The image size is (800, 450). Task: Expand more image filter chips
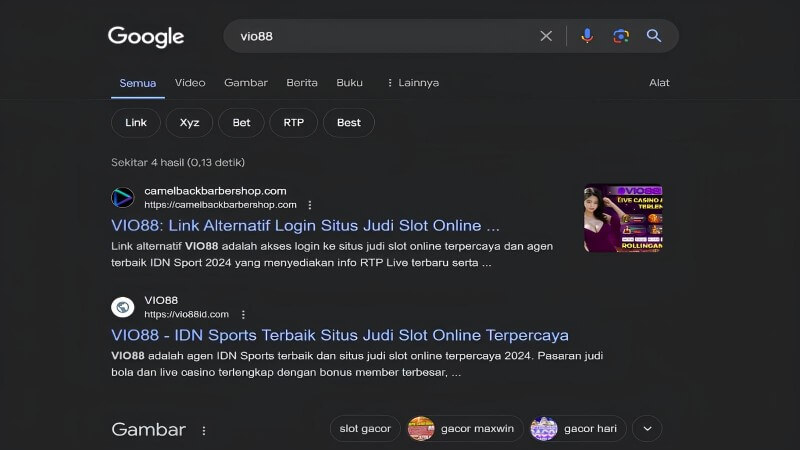pos(647,429)
